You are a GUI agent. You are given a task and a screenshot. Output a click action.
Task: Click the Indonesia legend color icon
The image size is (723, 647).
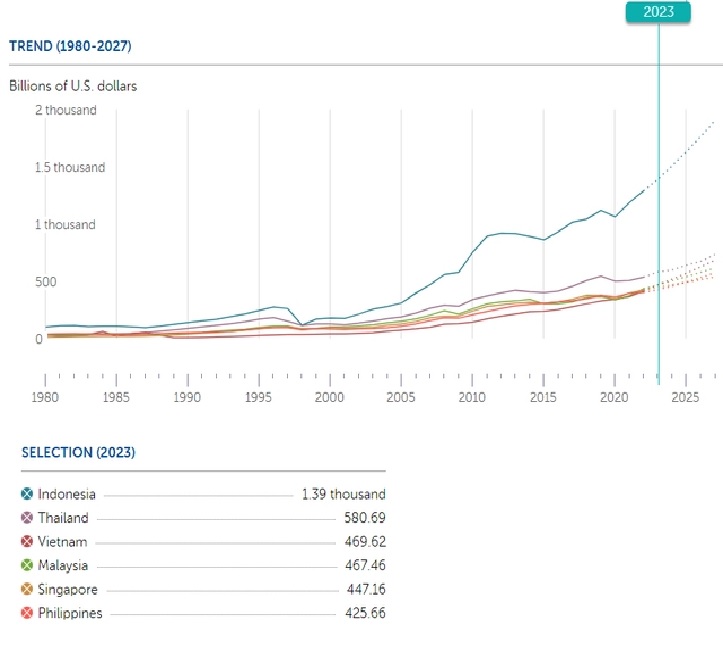[x=28, y=494]
